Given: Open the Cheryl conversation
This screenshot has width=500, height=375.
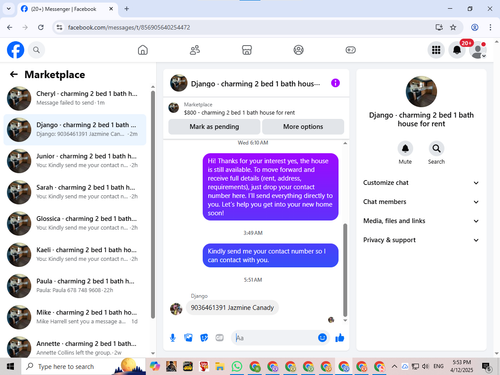Looking at the screenshot, I should click(75, 98).
